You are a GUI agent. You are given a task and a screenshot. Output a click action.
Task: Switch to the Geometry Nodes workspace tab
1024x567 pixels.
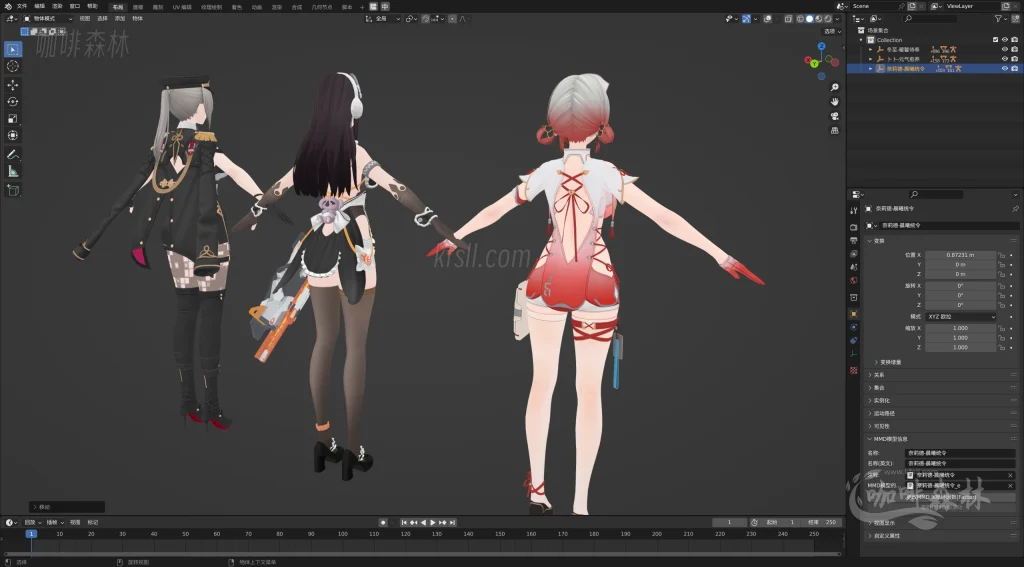321,7
